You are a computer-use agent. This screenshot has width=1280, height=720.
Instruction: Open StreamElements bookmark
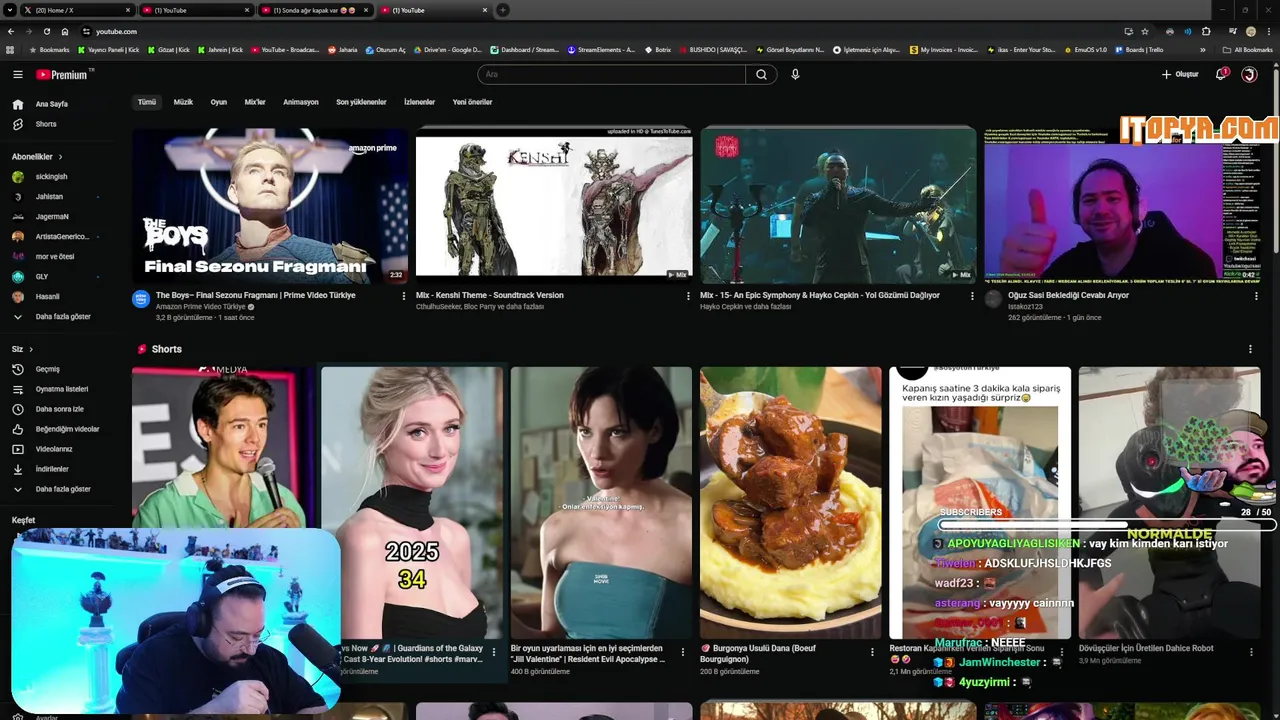point(601,49)
